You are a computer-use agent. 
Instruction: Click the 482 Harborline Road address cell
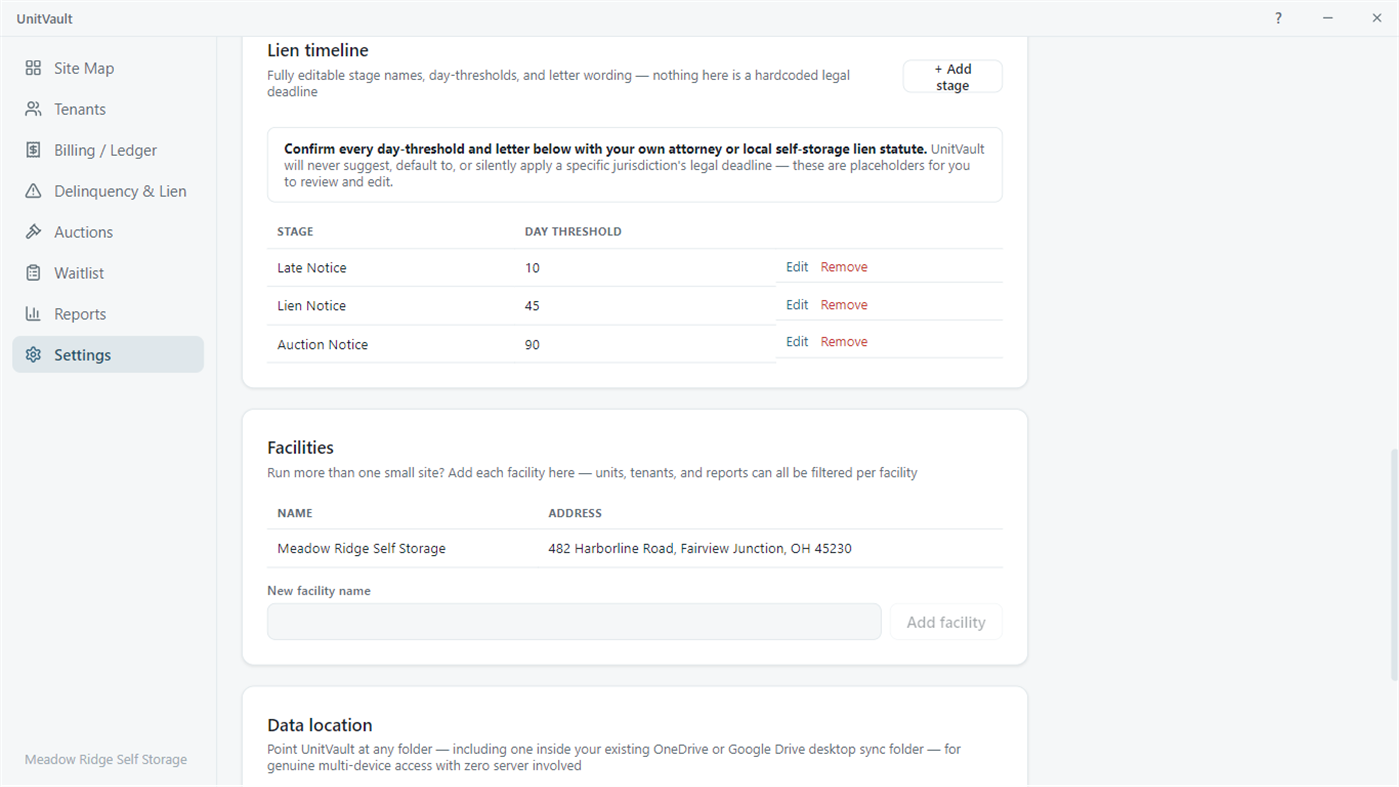click(700, 548)
